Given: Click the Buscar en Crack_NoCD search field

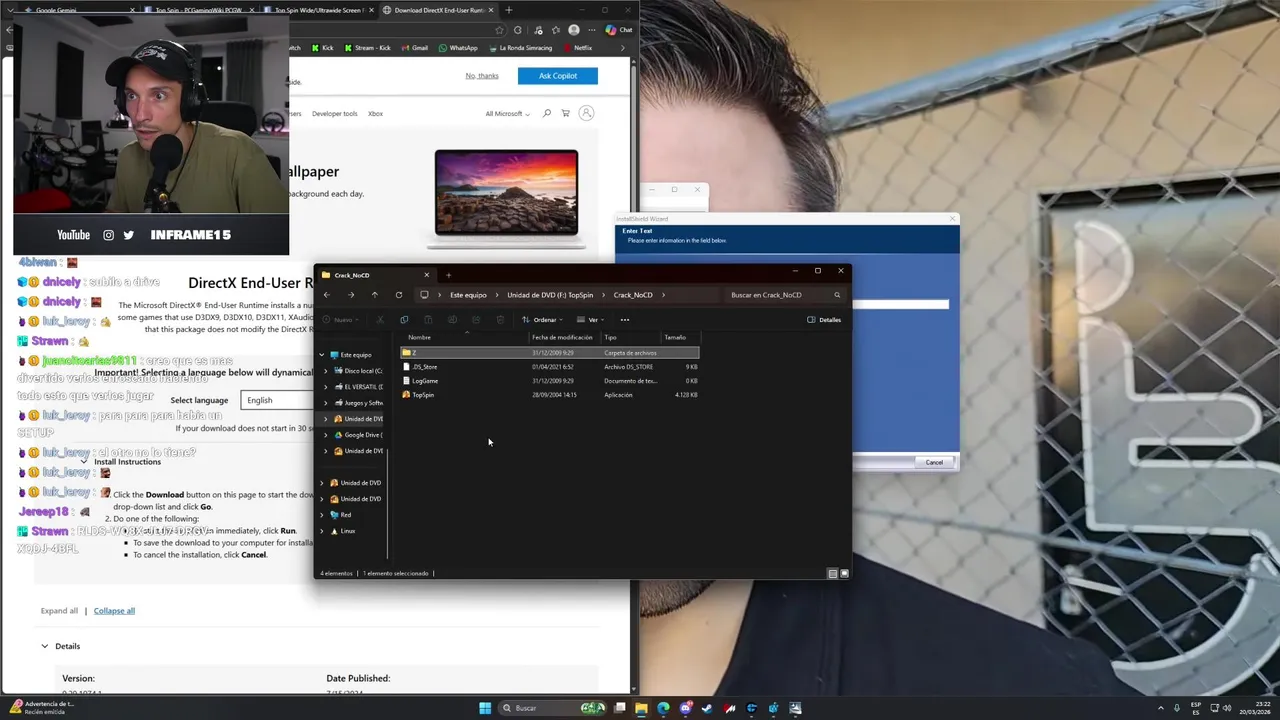Looking at the screenshot, I should point(785,295).
